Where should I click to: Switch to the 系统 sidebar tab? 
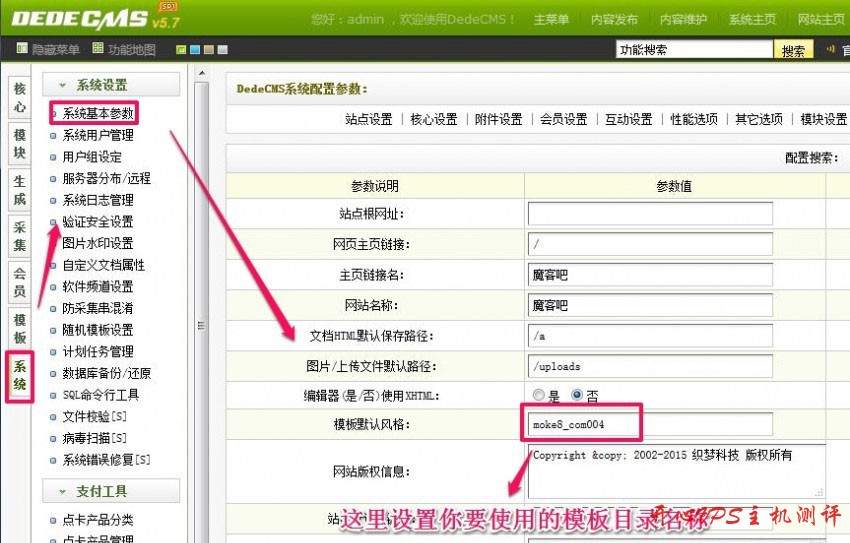coord(20,375)
